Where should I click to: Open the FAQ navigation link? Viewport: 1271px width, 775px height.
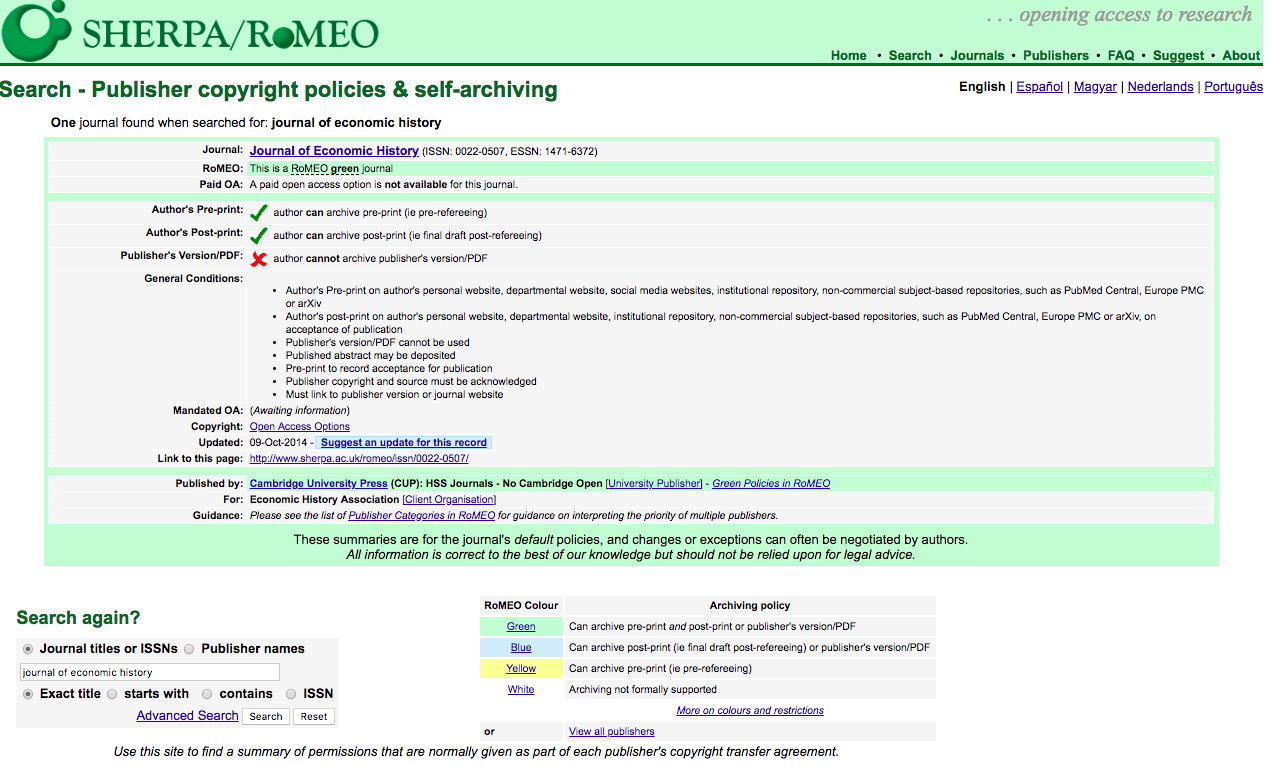point(1120,55)
